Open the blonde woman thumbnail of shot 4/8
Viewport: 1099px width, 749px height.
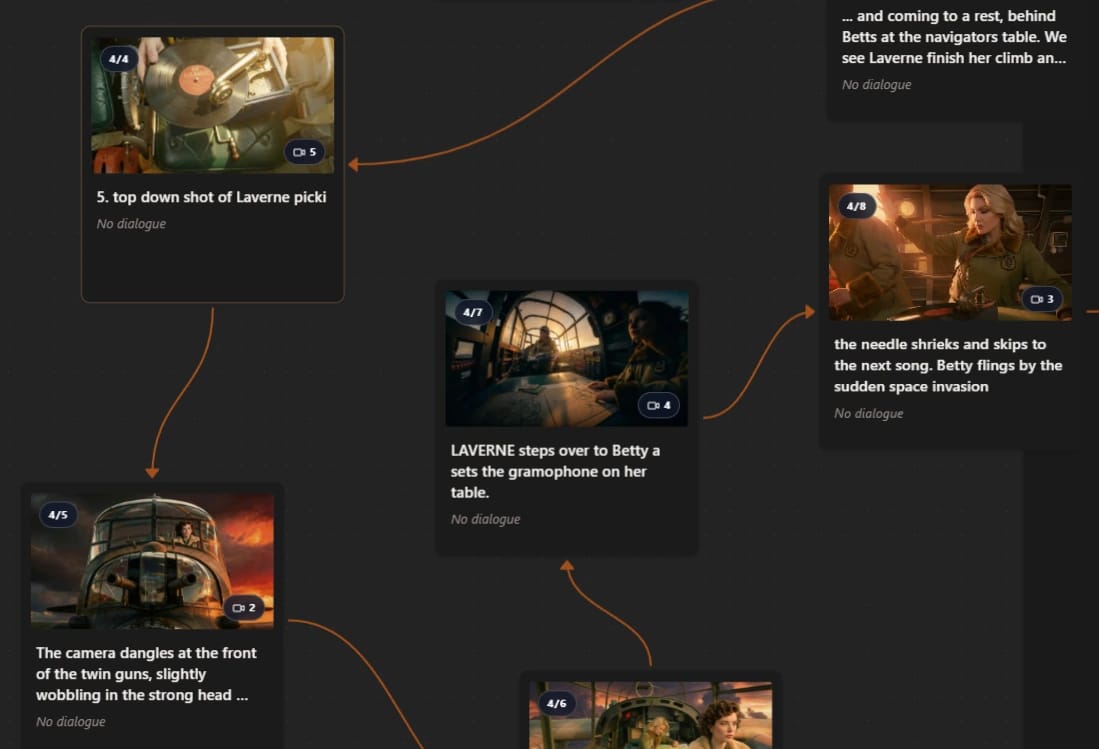pyautogui.click(x=950, y=252)
